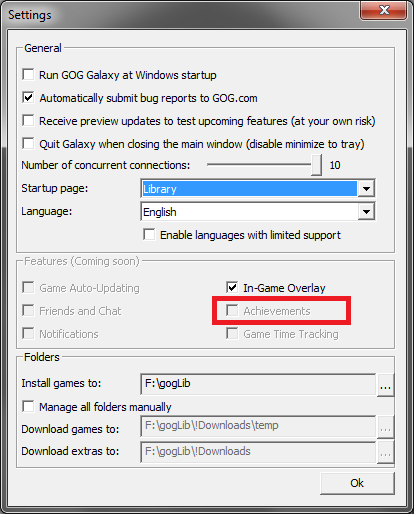Check Quit Galaxy when closing main window
This screenshot has height=517, width=416.
28,143
